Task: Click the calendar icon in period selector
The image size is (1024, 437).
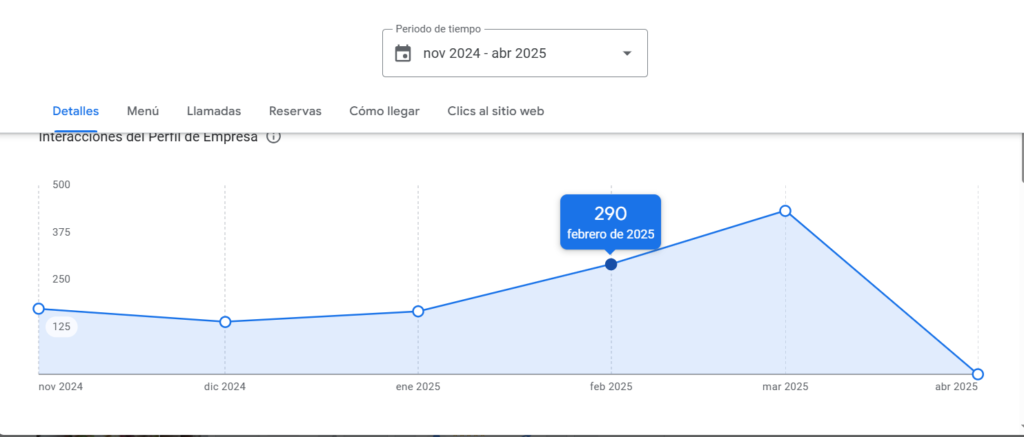Action: [x=403, y=53]
